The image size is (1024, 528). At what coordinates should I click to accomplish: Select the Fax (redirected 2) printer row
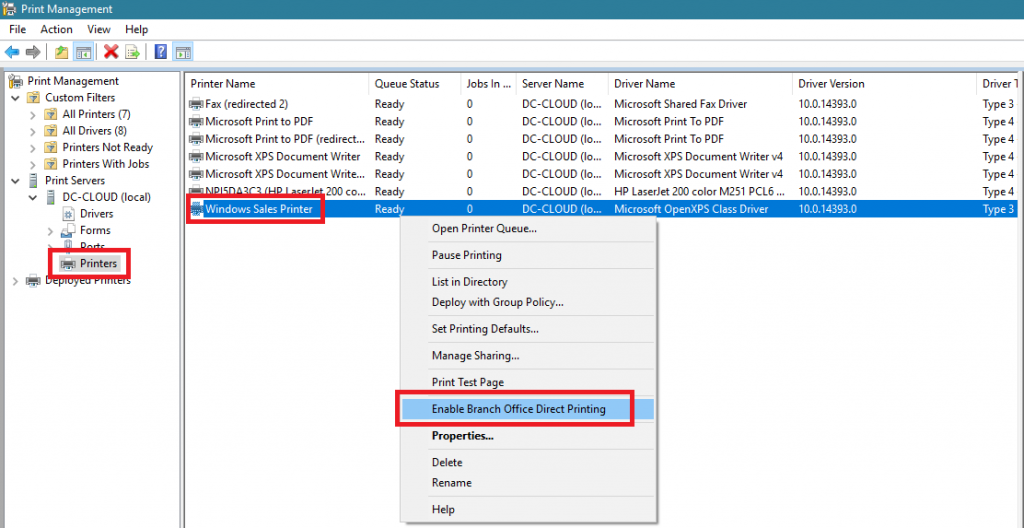click(246, 104)
